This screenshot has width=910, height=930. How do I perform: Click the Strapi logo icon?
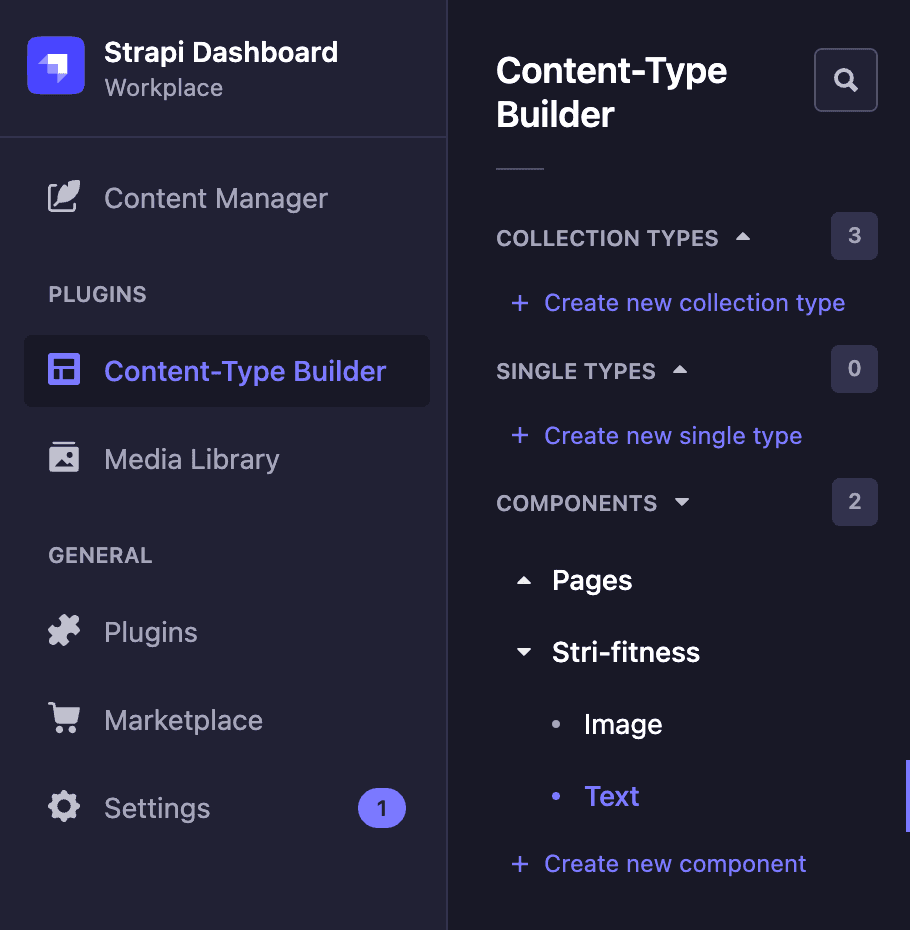(x=56, y=65)
